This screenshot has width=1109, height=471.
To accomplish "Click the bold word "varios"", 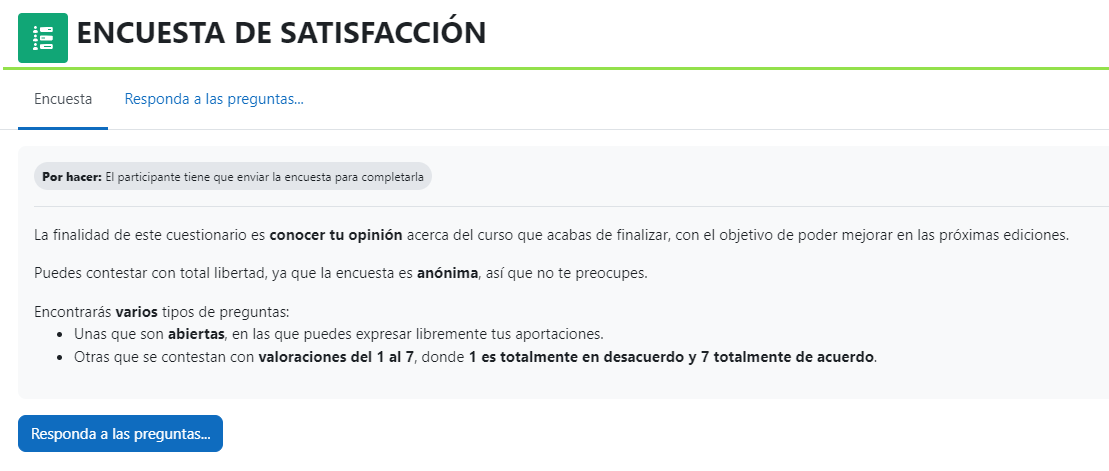I will (136, 311).
